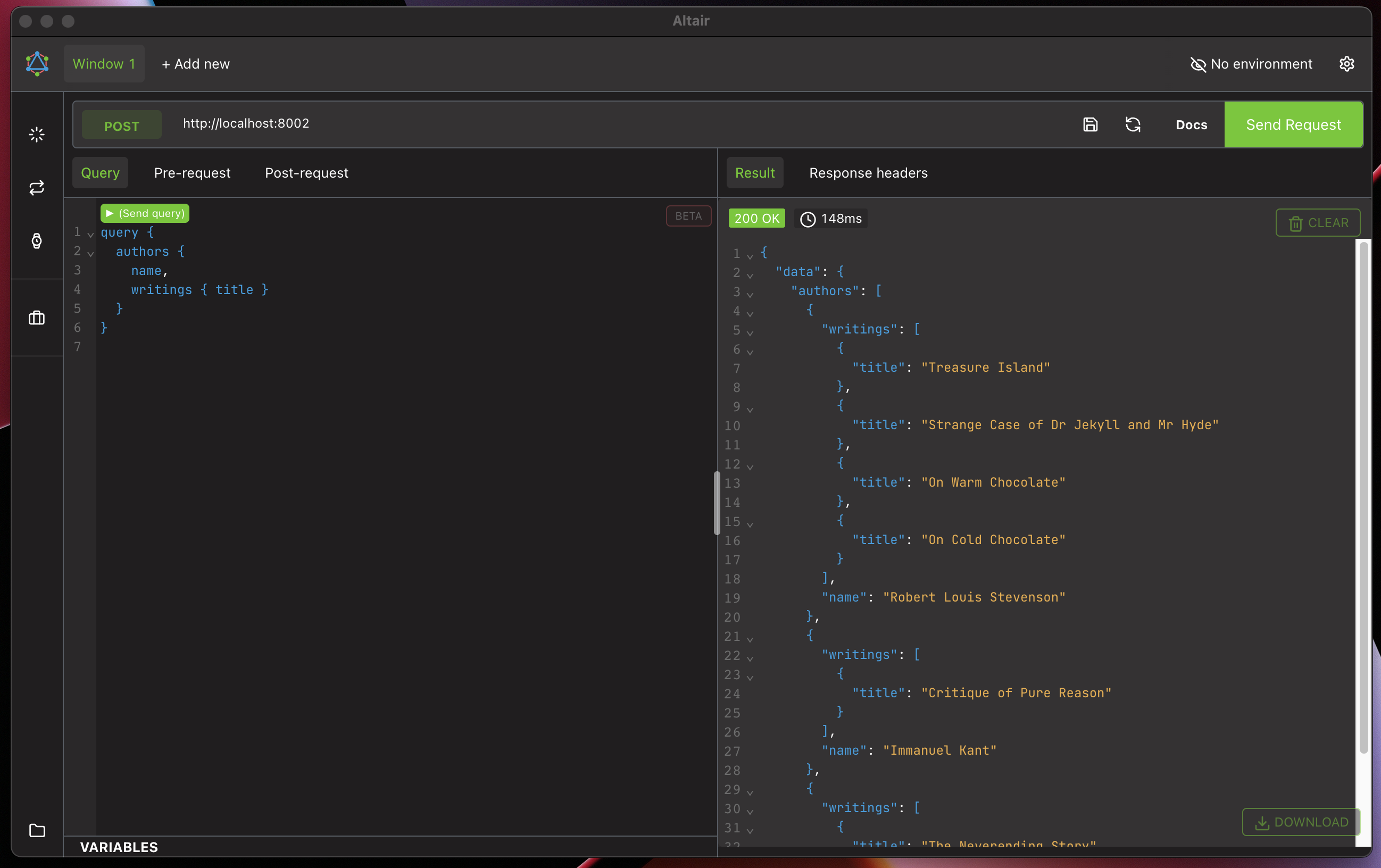Open the POST method dropdown
1381x868 pixels.
click(122, 126)
